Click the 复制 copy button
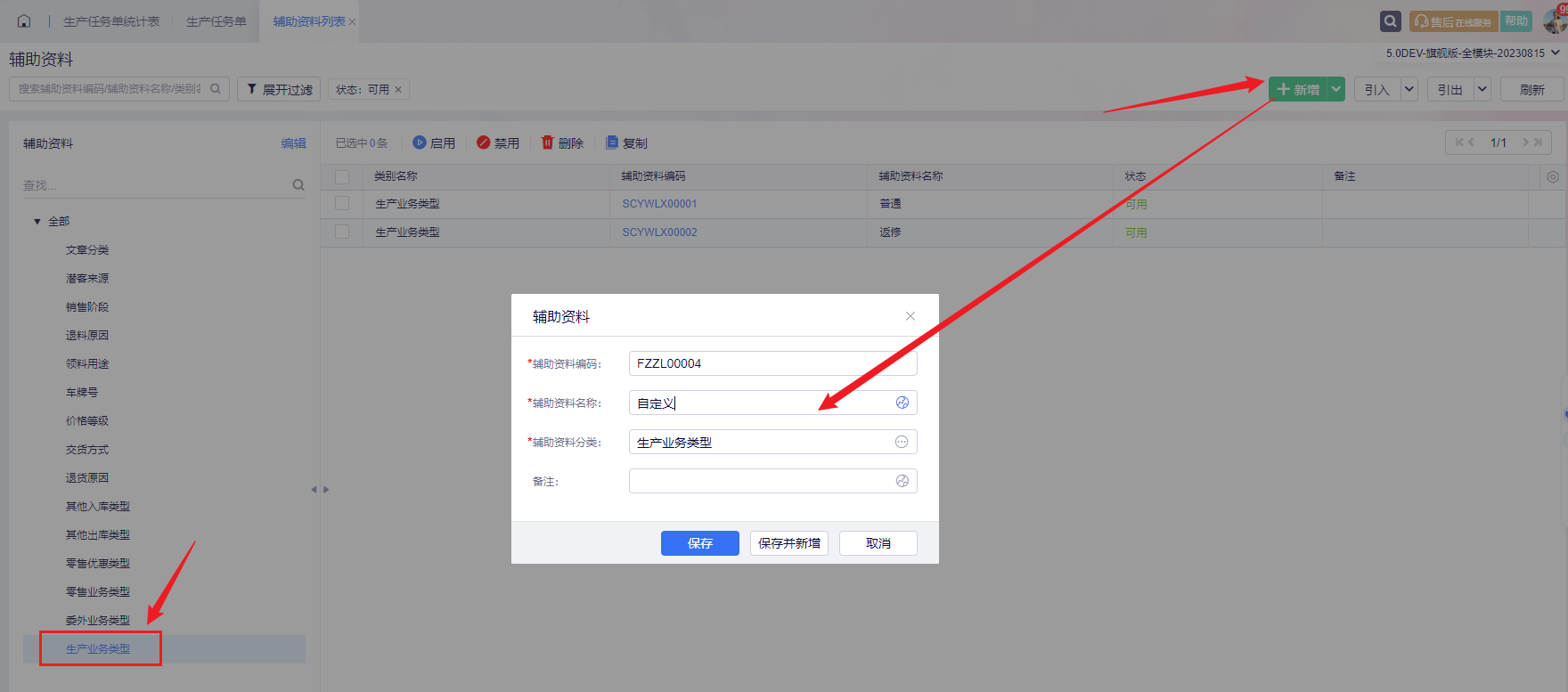The width and height of the screenshot is (1568, 692). tap(626, 142)
